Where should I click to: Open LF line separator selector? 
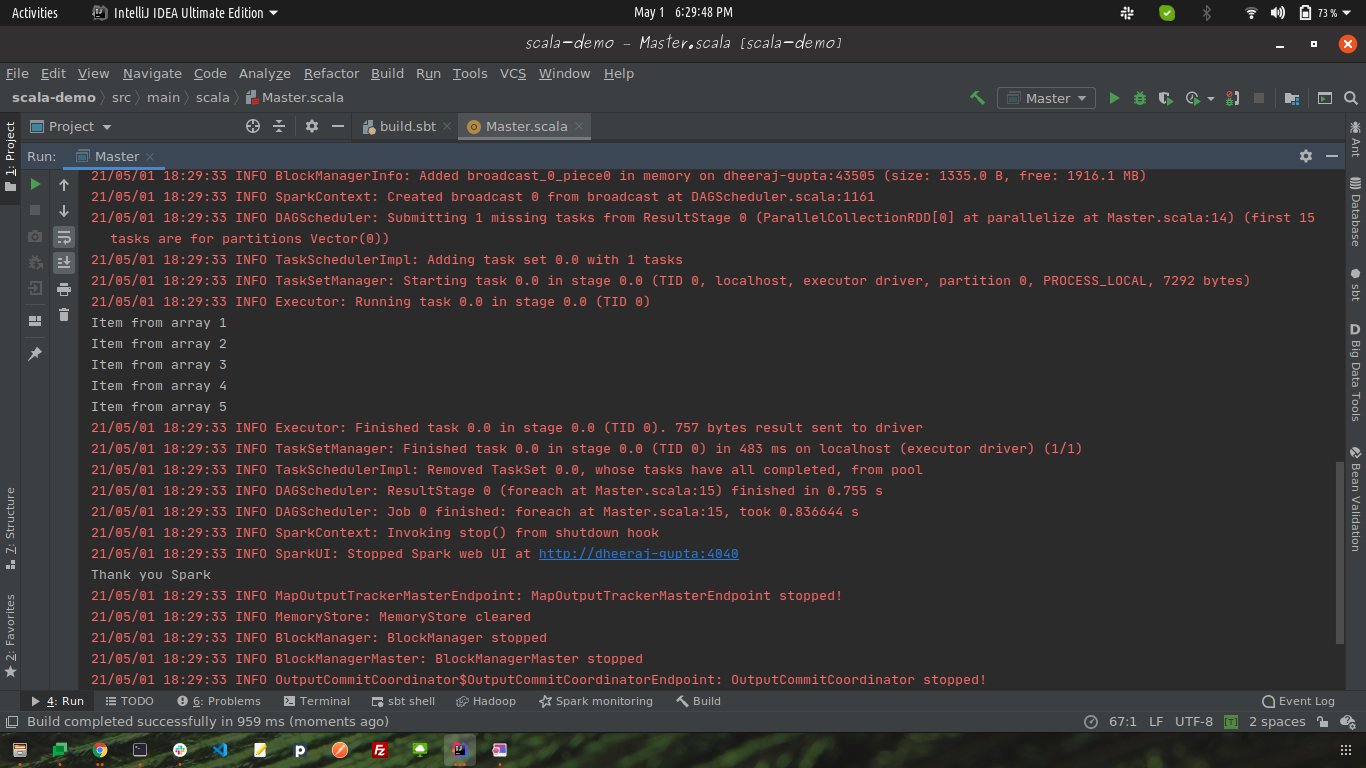(1156, 721)
